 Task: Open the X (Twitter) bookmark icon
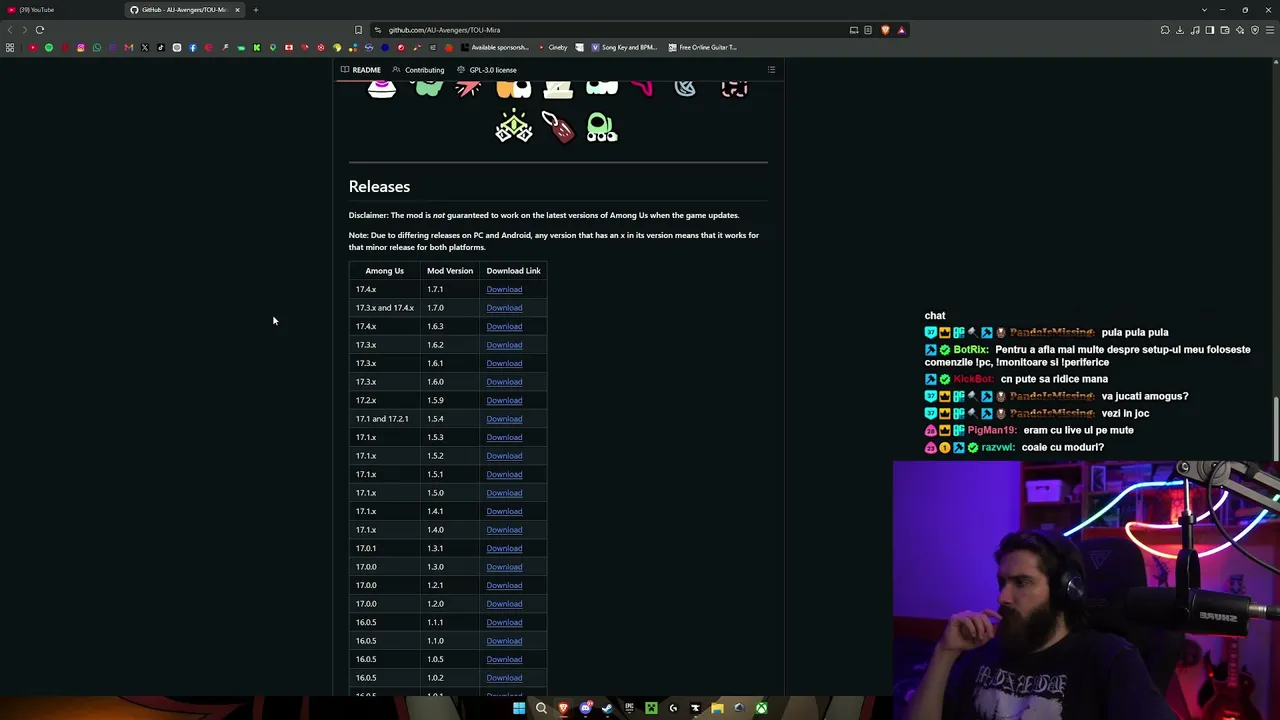tap(144, 47)
